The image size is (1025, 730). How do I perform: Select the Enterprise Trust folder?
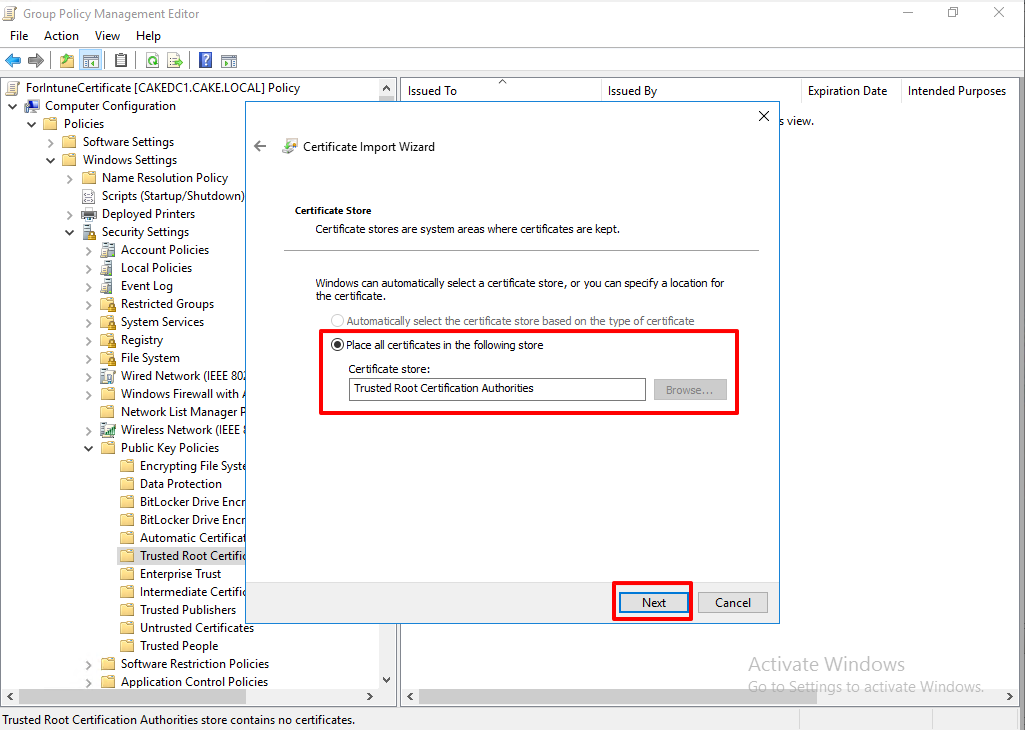pos(180,574)
